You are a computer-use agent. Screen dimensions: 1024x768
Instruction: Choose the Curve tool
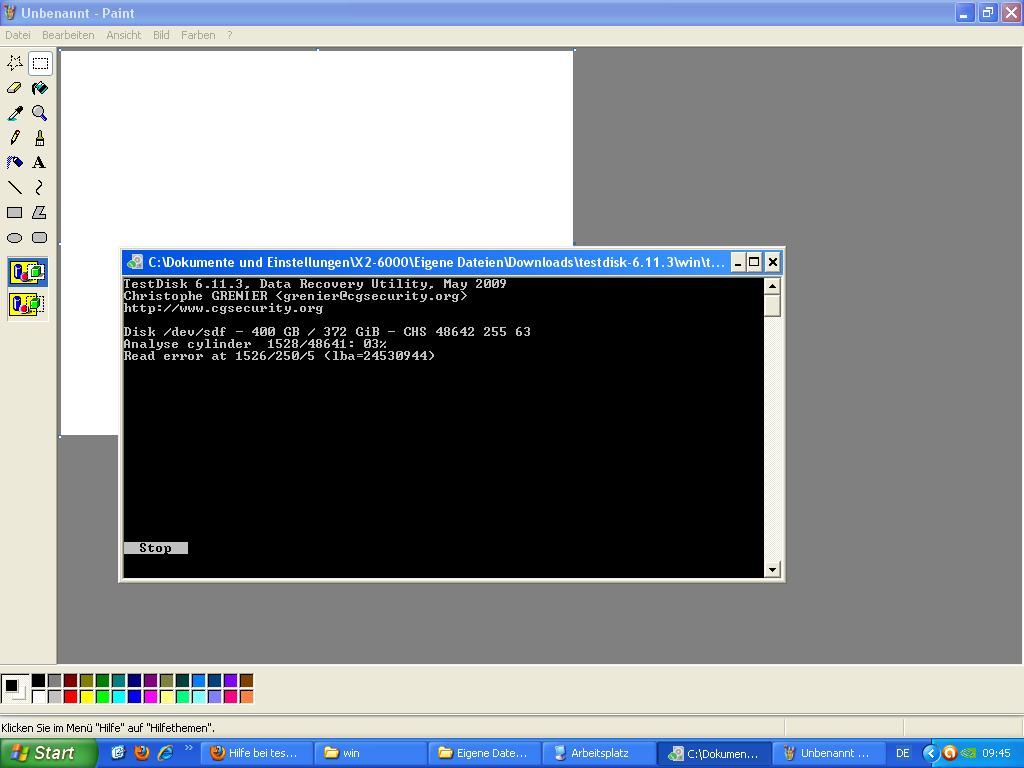(x=40, y=187)
